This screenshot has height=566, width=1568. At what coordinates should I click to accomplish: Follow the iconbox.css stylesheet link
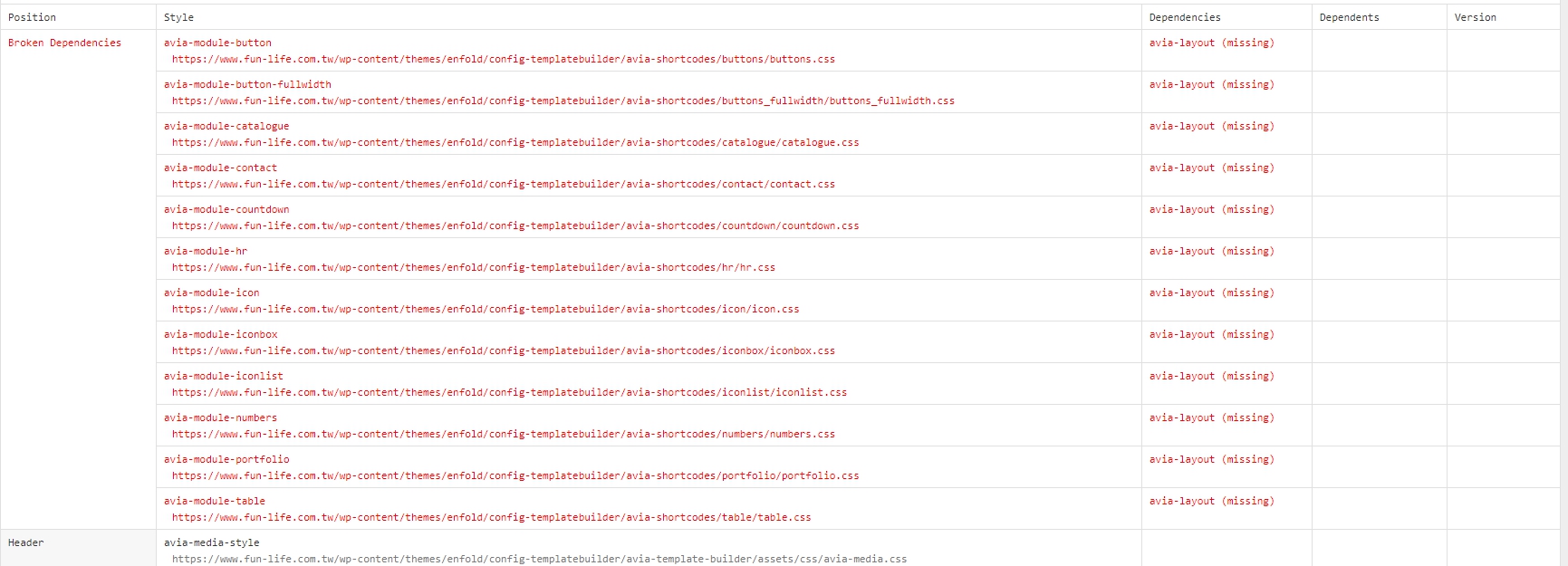coord(503,351)
